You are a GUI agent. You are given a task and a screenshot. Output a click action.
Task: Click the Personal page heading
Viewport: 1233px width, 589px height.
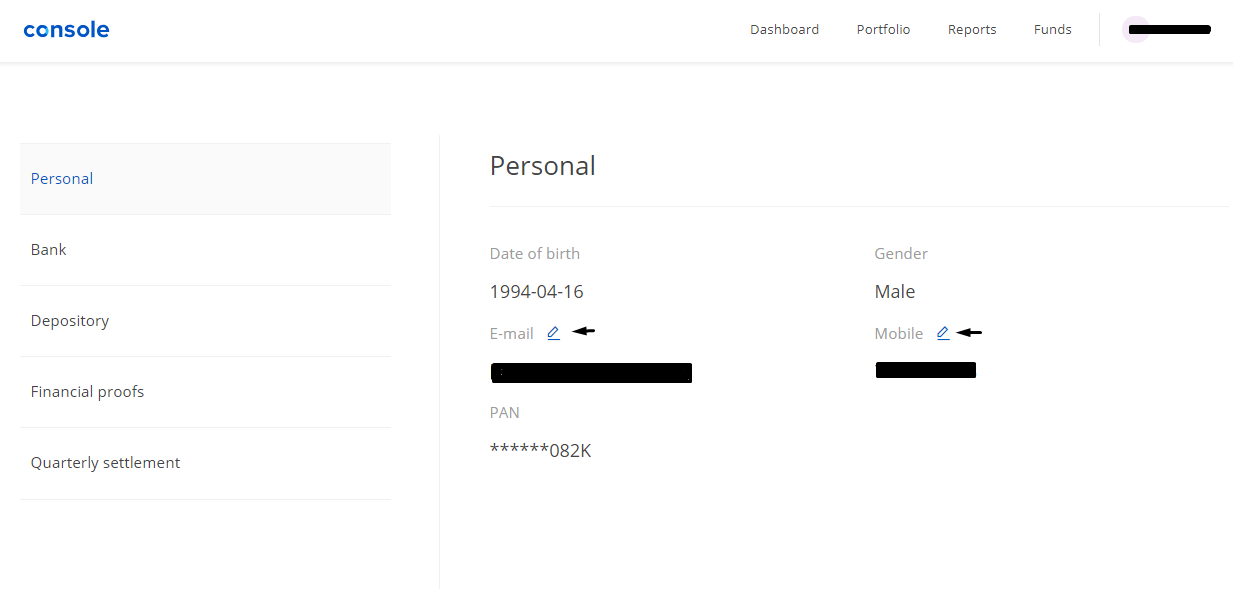coord(542,166)
